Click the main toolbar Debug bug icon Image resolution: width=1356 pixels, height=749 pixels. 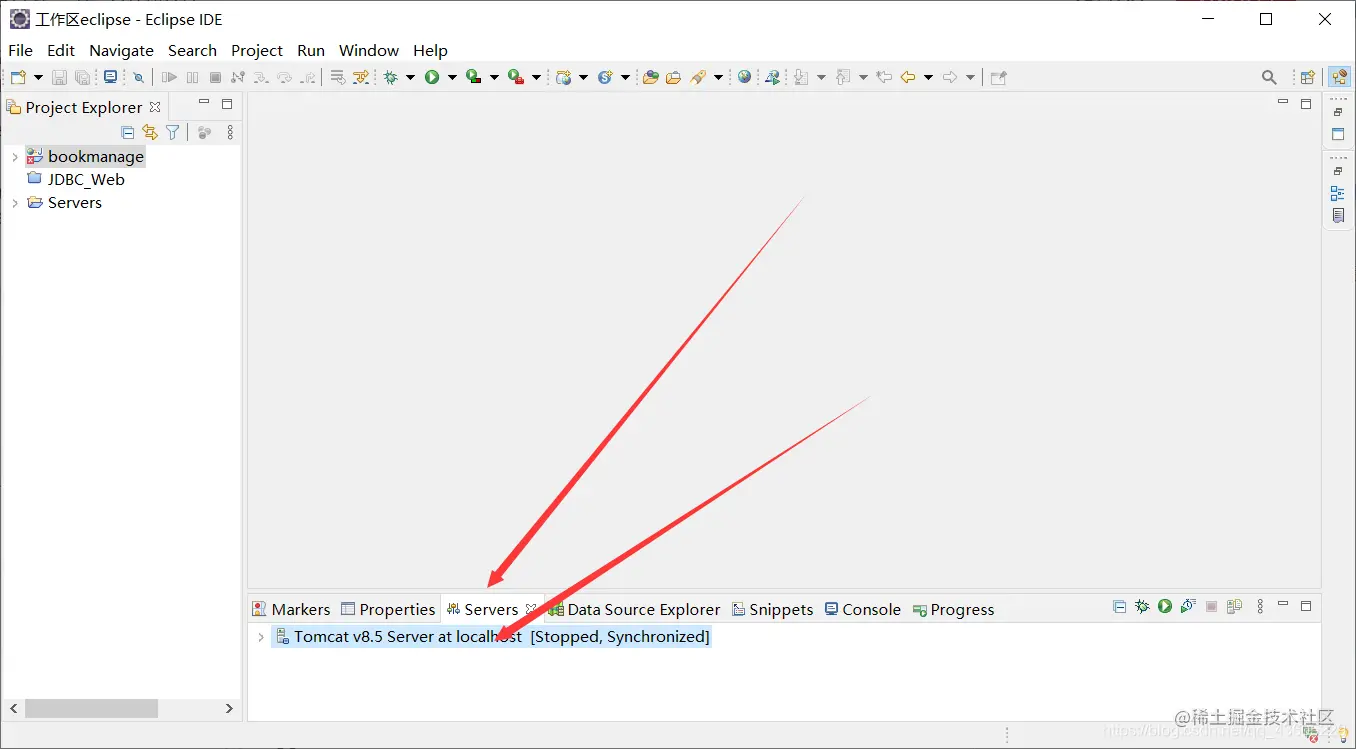click(391, 77)
